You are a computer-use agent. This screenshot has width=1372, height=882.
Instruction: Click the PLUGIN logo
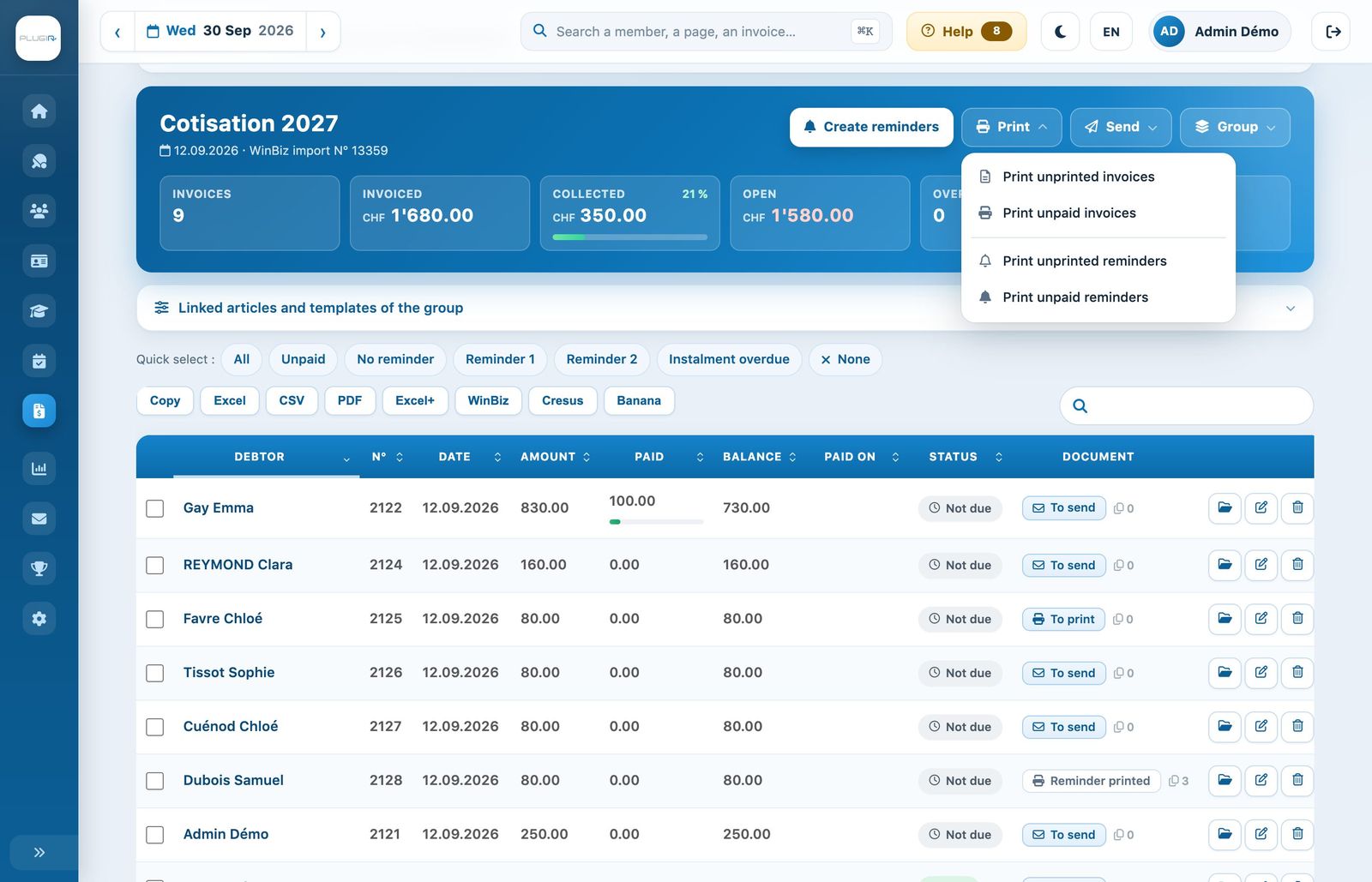point(39,38)
